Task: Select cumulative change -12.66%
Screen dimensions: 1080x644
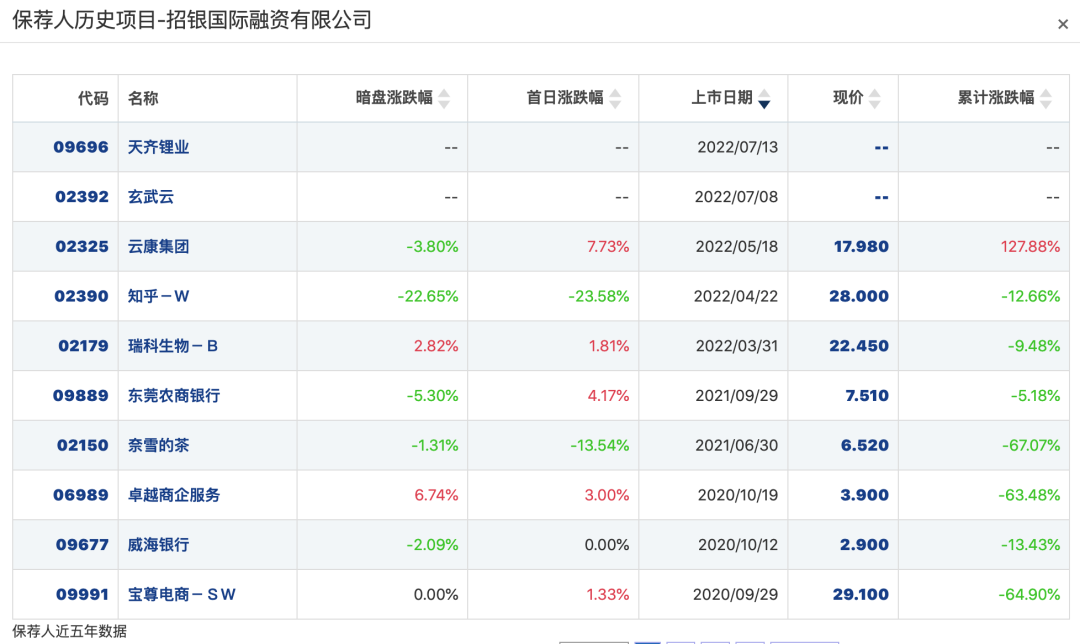Action: click(1030, 296)
